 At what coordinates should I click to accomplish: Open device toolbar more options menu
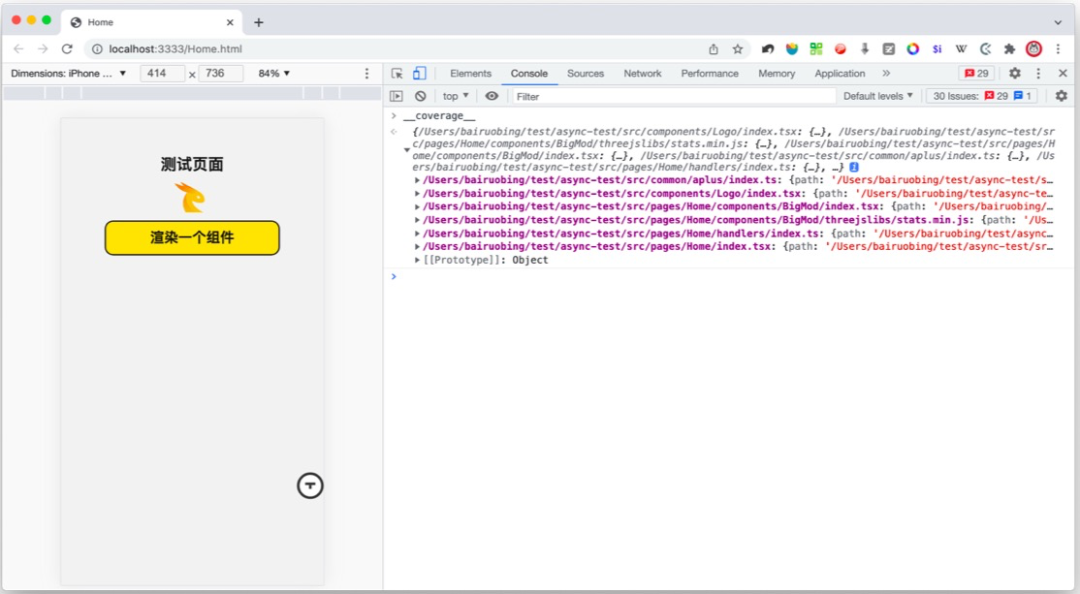click(366, 73)
